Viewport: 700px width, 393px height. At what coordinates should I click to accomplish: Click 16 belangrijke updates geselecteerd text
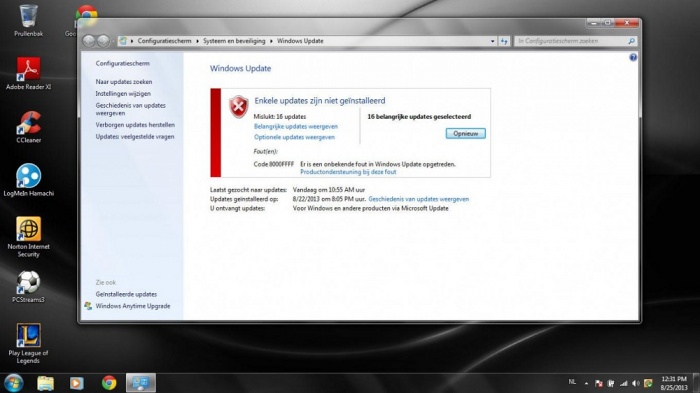click(x=419, y=117)
